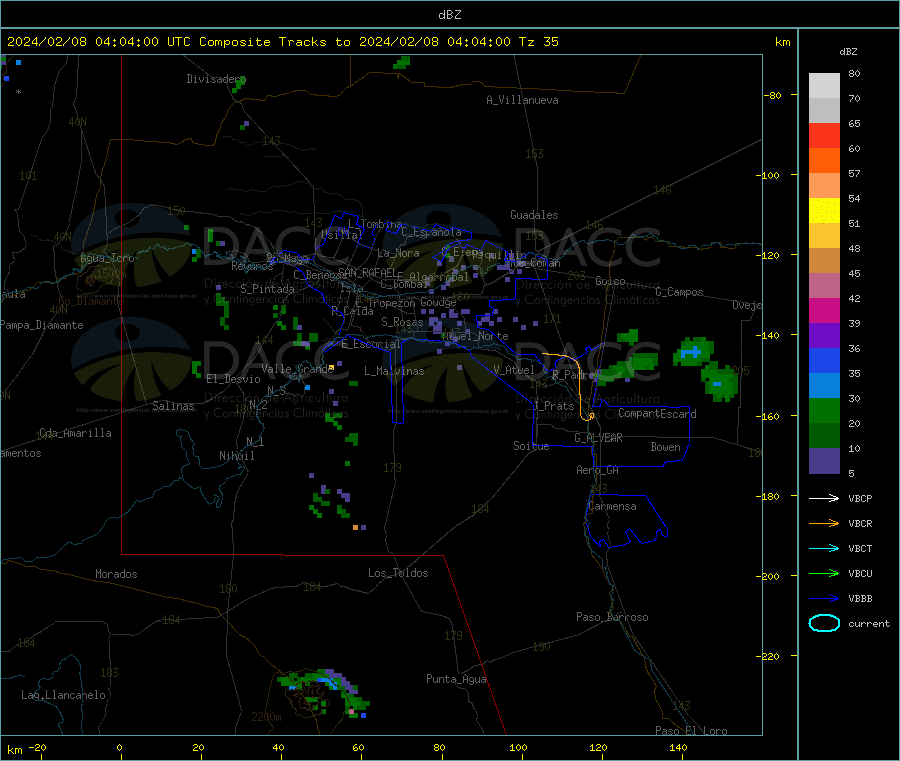900x761 pixels.
Task: Select the orange 57-60 dBZ color swatch
Action: coord(824,161)
